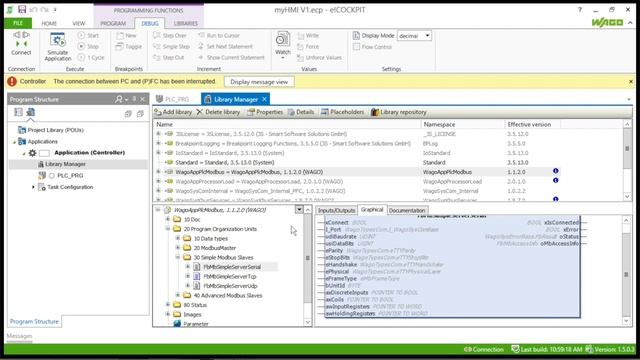The width and height of the screenshot is (640, 360).
Task: Open the Library repository
Action: click(398, 112)
